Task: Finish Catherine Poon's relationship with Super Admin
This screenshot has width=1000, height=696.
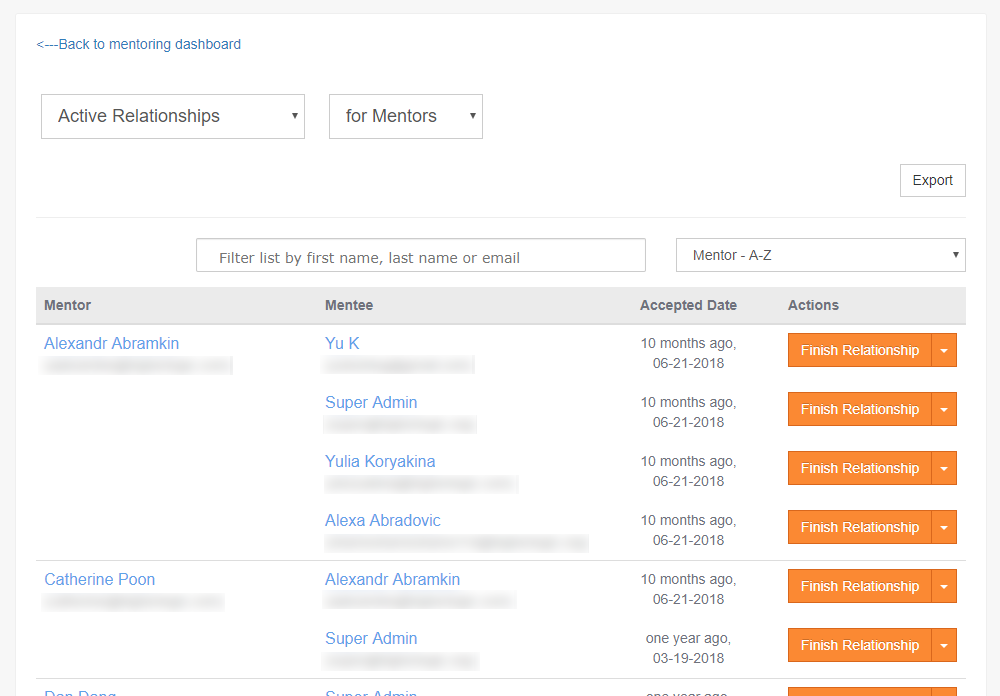Action: pyautogui.click(x=860, y=645)
